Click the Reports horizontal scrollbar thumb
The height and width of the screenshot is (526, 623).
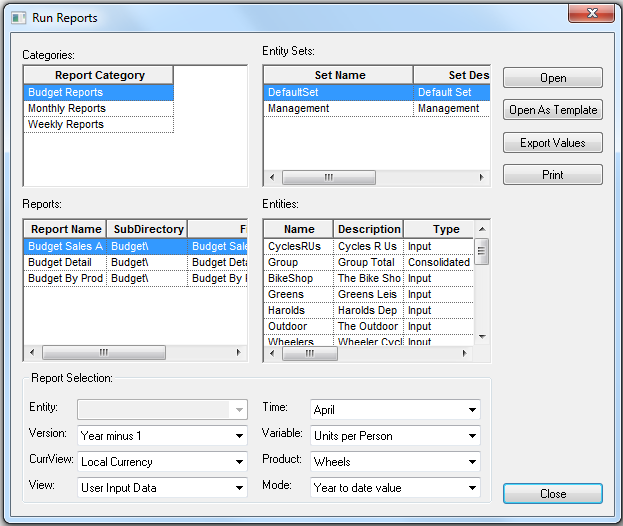coord(104,352)
